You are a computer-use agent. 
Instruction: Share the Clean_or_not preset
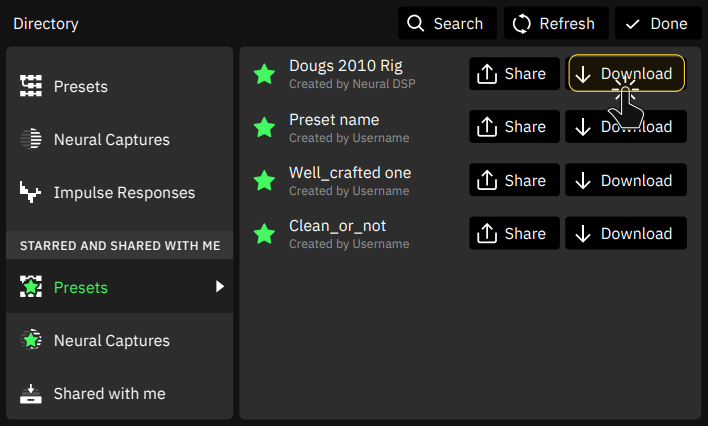pyautogui.click(x=514, y=233)
